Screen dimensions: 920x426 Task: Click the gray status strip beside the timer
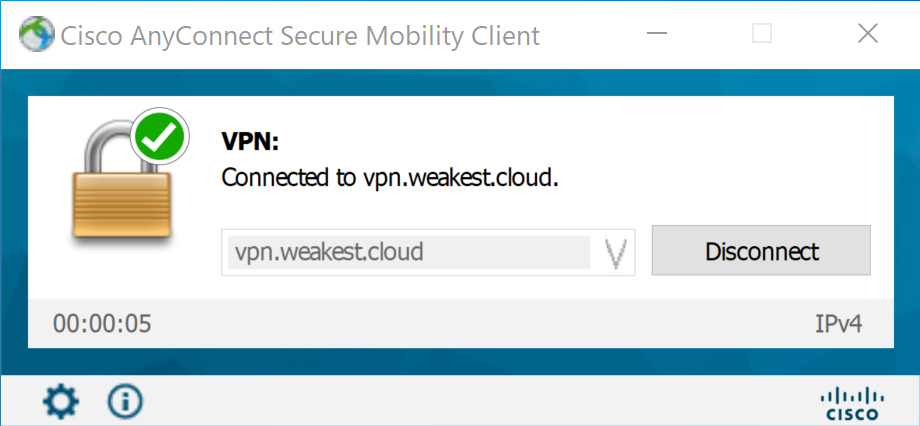pyautogui.click(x=481, y=324)
